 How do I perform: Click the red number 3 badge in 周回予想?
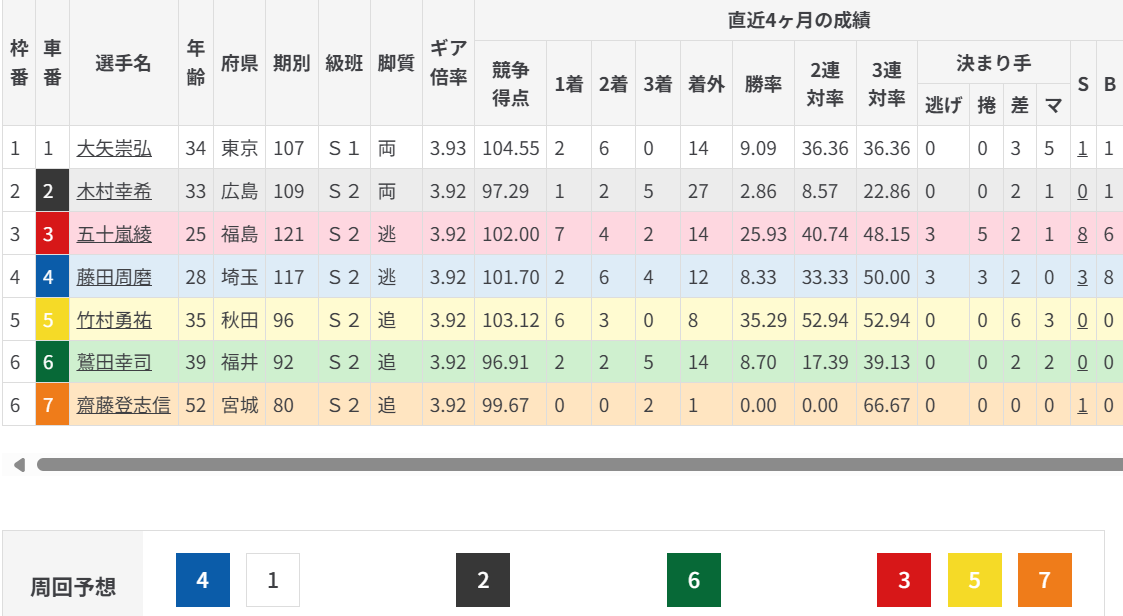tap(904, 580)
